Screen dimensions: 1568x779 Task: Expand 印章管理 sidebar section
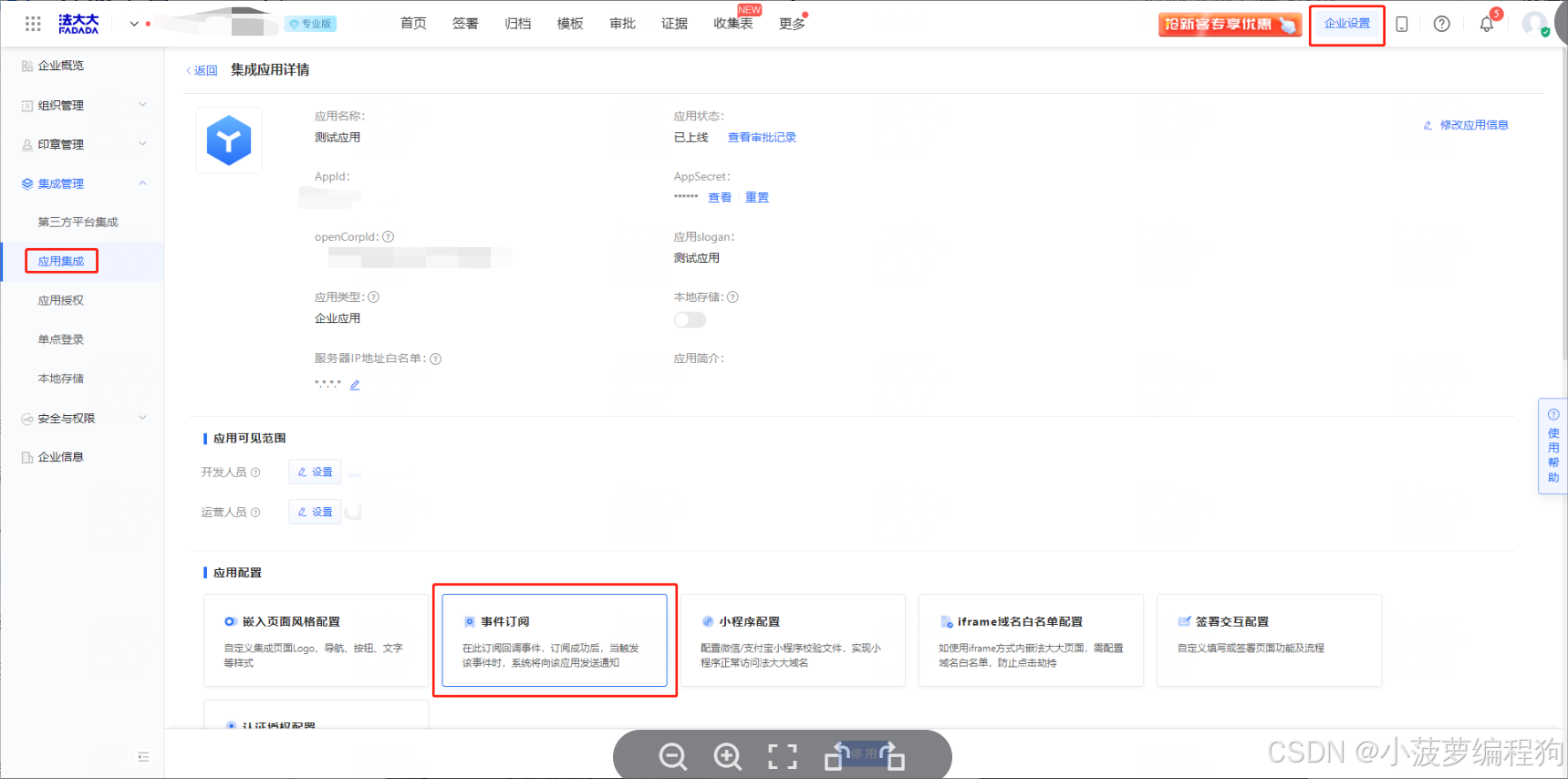pos(83,144)
